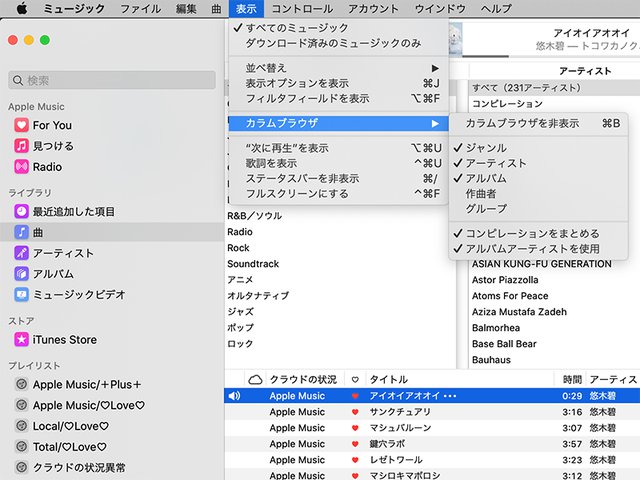Image resolution: width=640 pixels, height=480 pixels.
Task: Open iTunes Store star icon
Action: point(21,339)
